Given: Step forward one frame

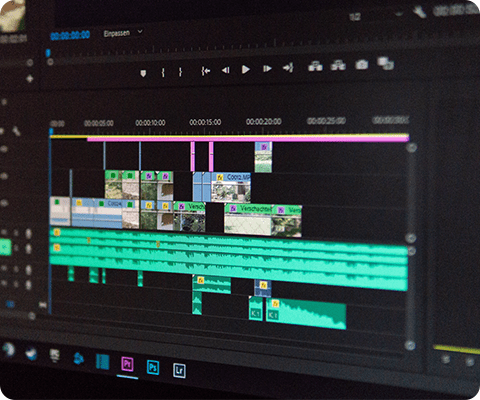Looking at the screenshot, I should coord(267,69).
